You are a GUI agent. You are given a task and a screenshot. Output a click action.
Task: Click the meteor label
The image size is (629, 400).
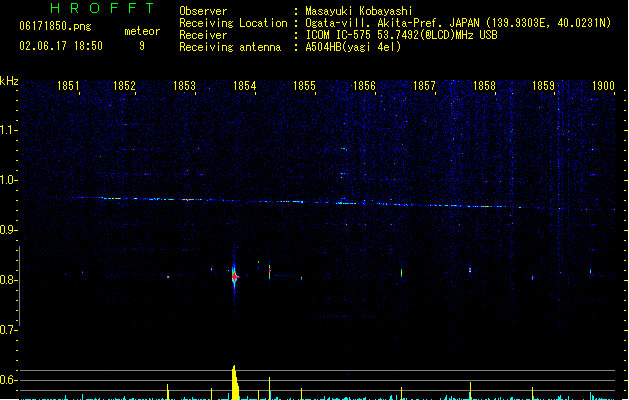coord(142,31)
